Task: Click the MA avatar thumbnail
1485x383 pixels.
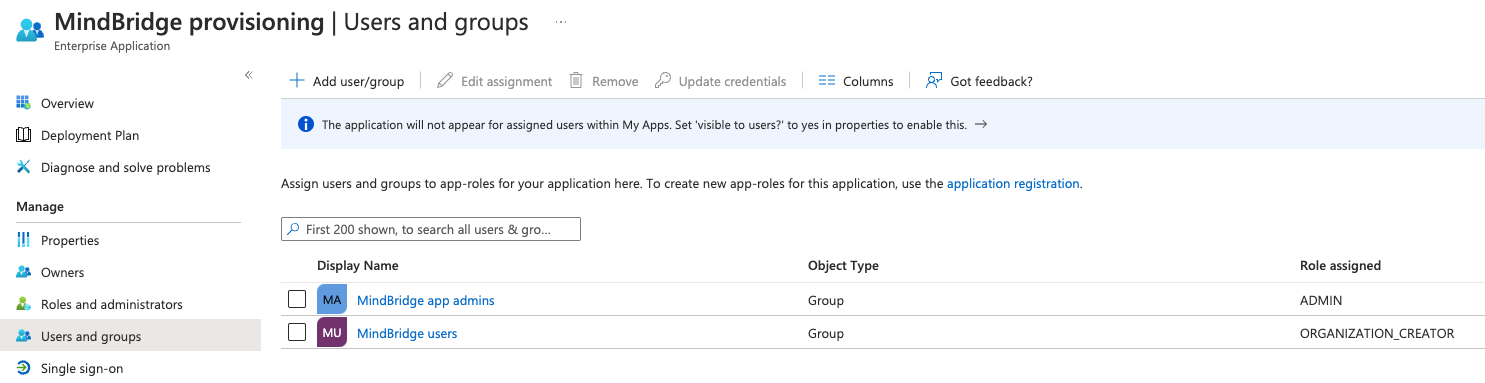Action: (x=332, y=300)
